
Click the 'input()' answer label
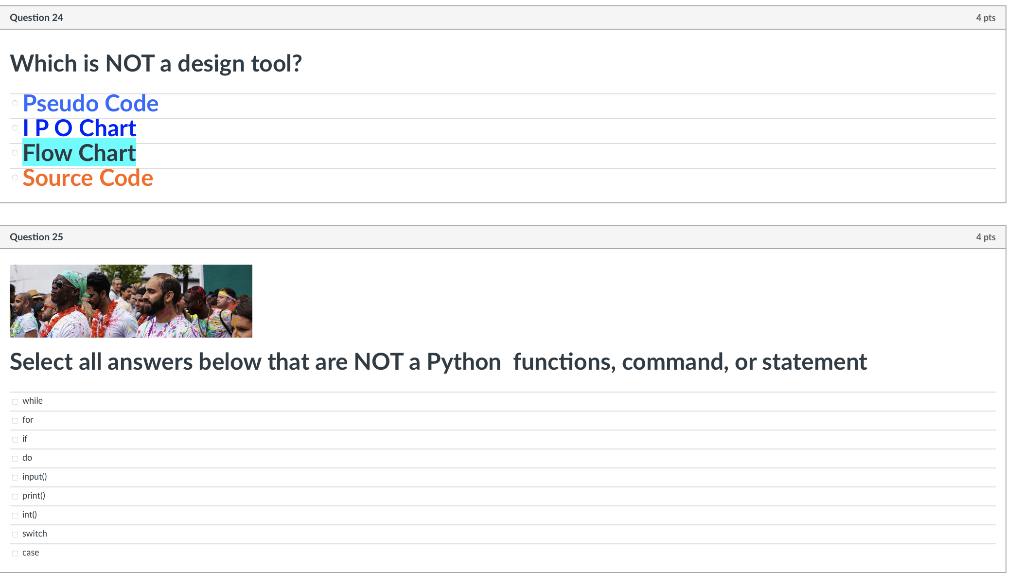point(35,477)
